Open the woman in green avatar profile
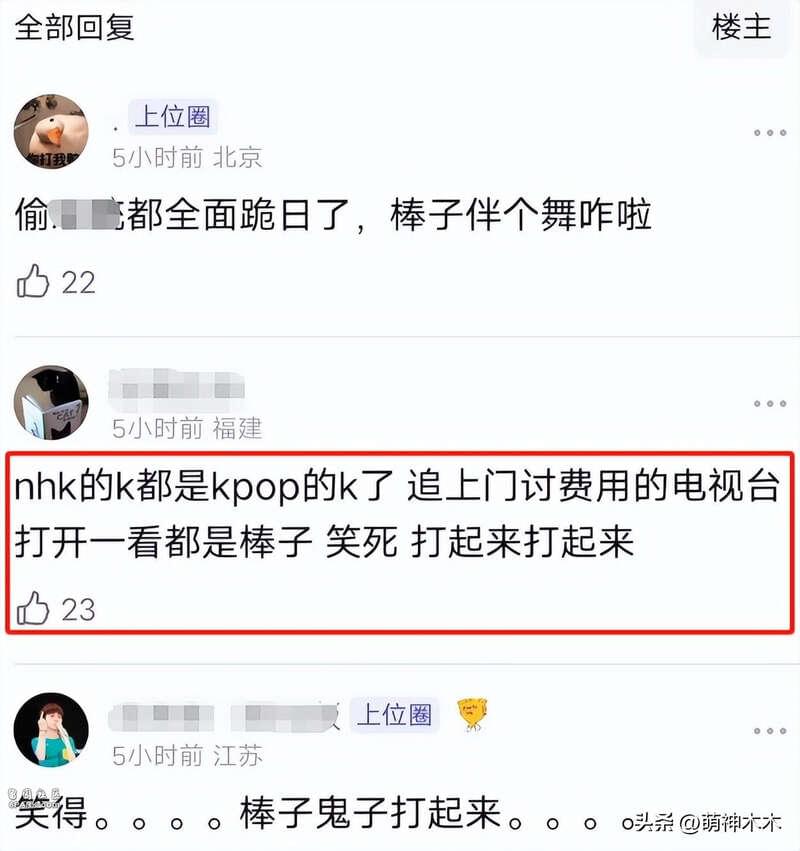The width and height of the screenshot is (800, 851). [51, 730]
